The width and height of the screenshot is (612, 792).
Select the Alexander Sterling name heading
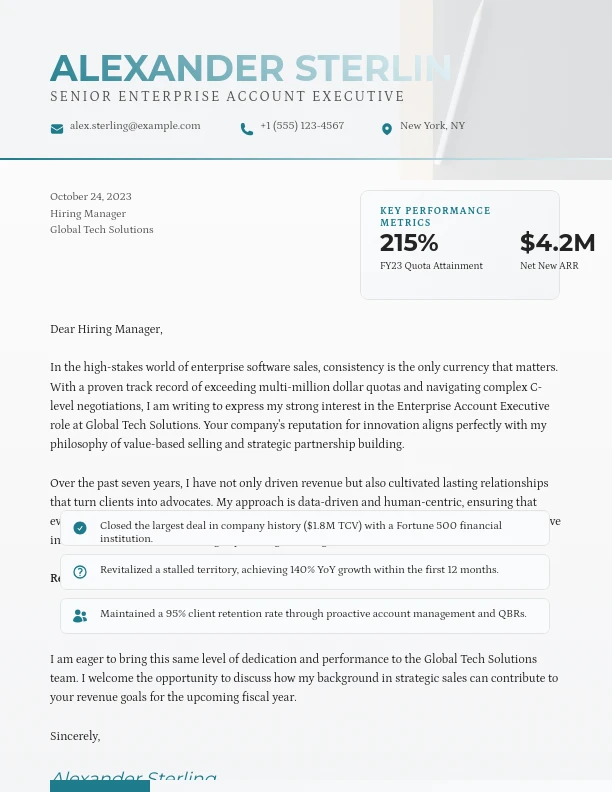click(x=250, y=68)
